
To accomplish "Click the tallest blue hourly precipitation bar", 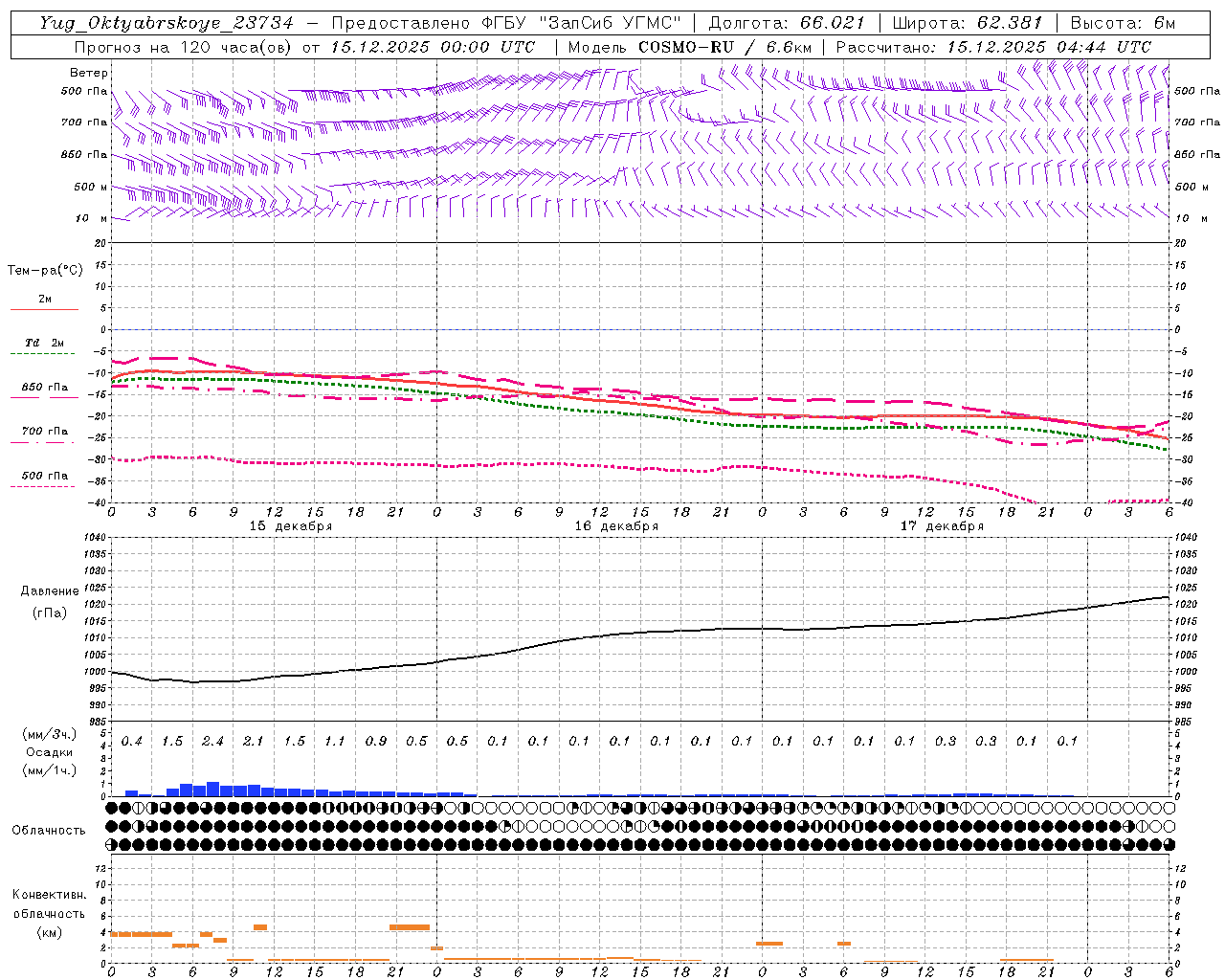I will pos(213,789).
